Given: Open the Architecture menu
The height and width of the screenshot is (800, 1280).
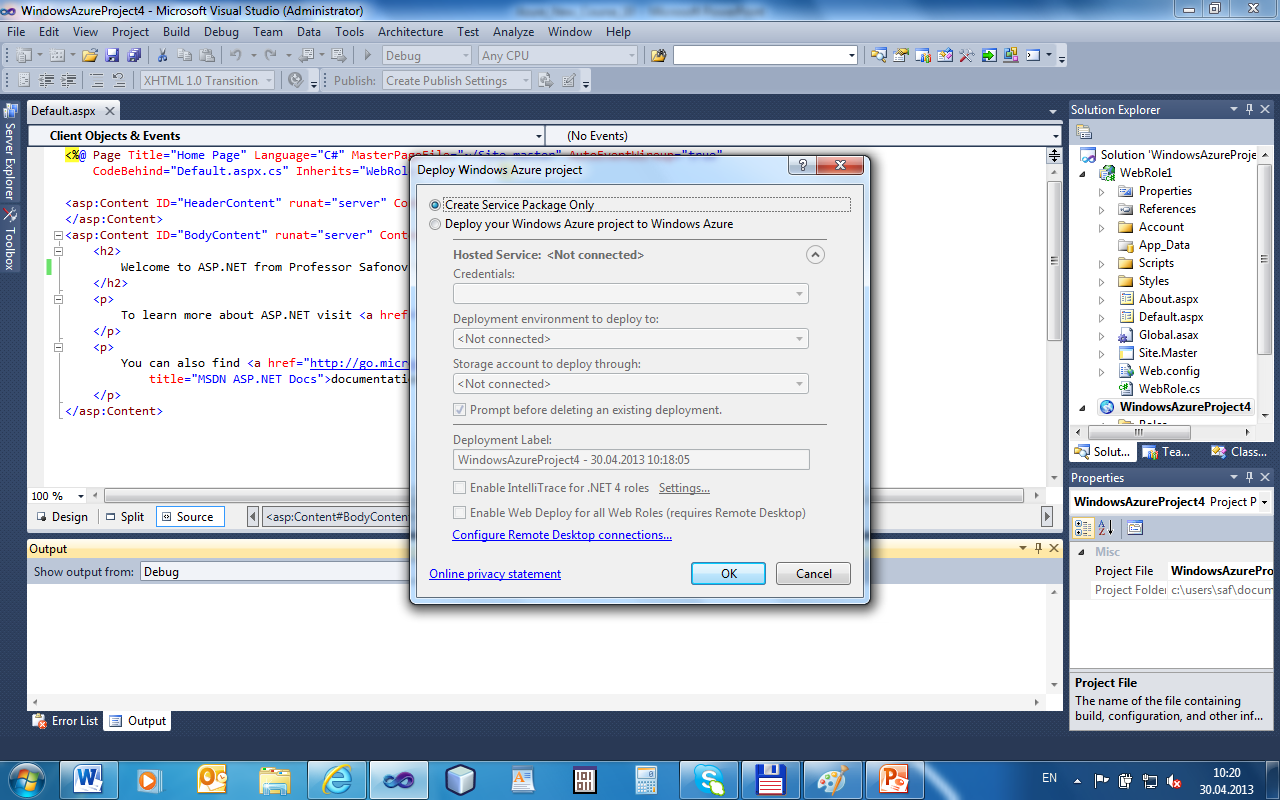Looking at the screenshot, I should click(410, 32).
